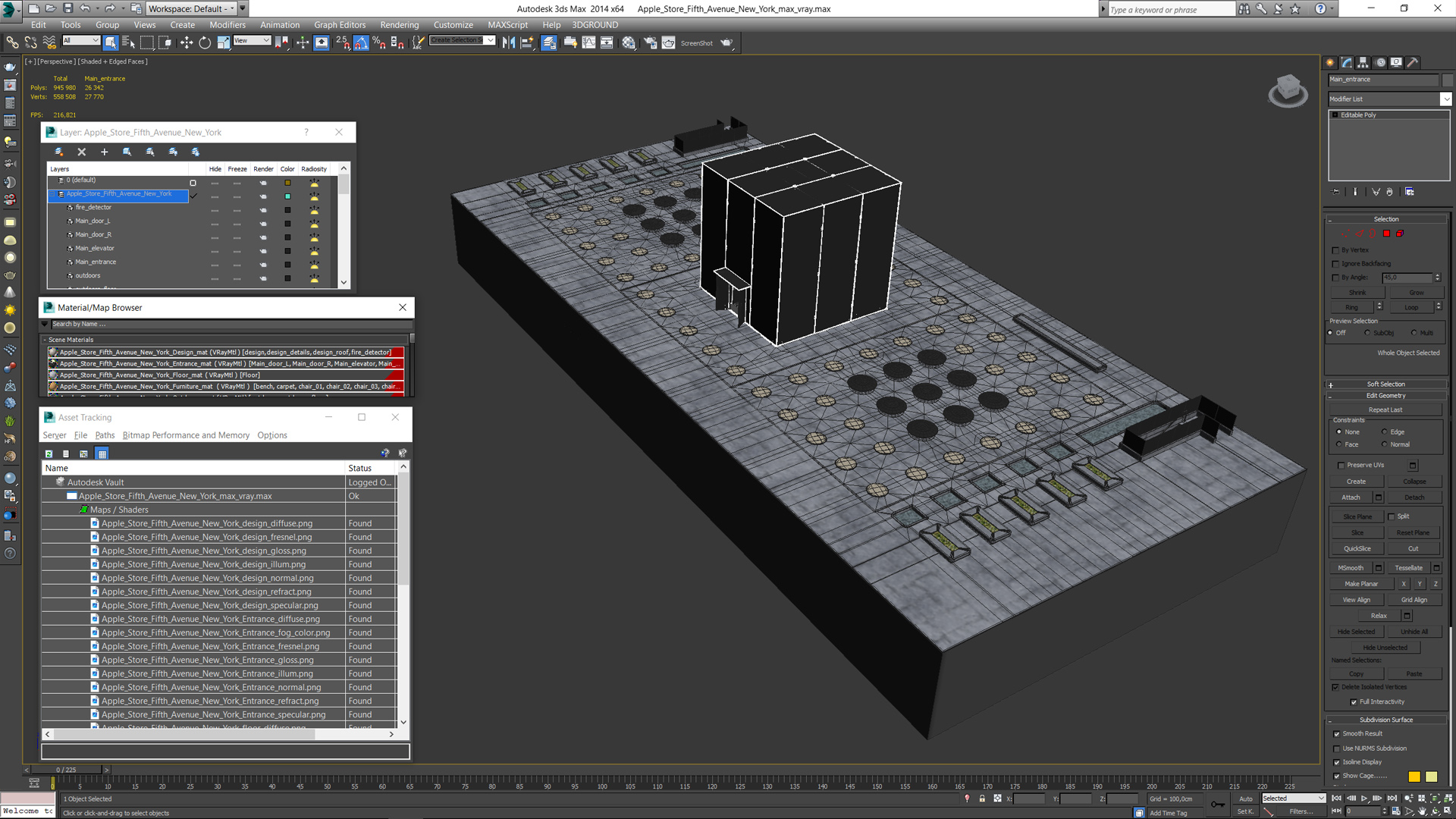Enable Ignore Backfacing checkbox
The height and width of the screenshot is (819, 1456).
1335,264
